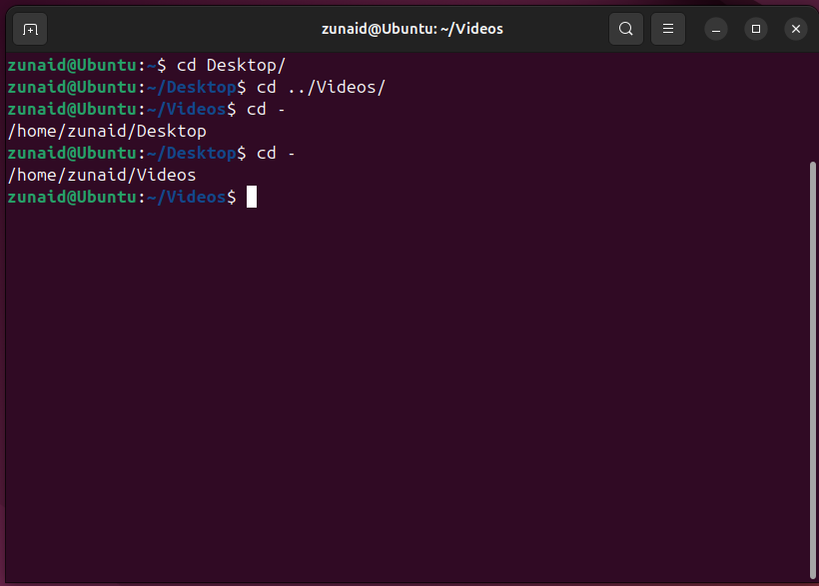Close the terminal window
Viewport: 819px width, 586px height.
[x=796, y=29]
